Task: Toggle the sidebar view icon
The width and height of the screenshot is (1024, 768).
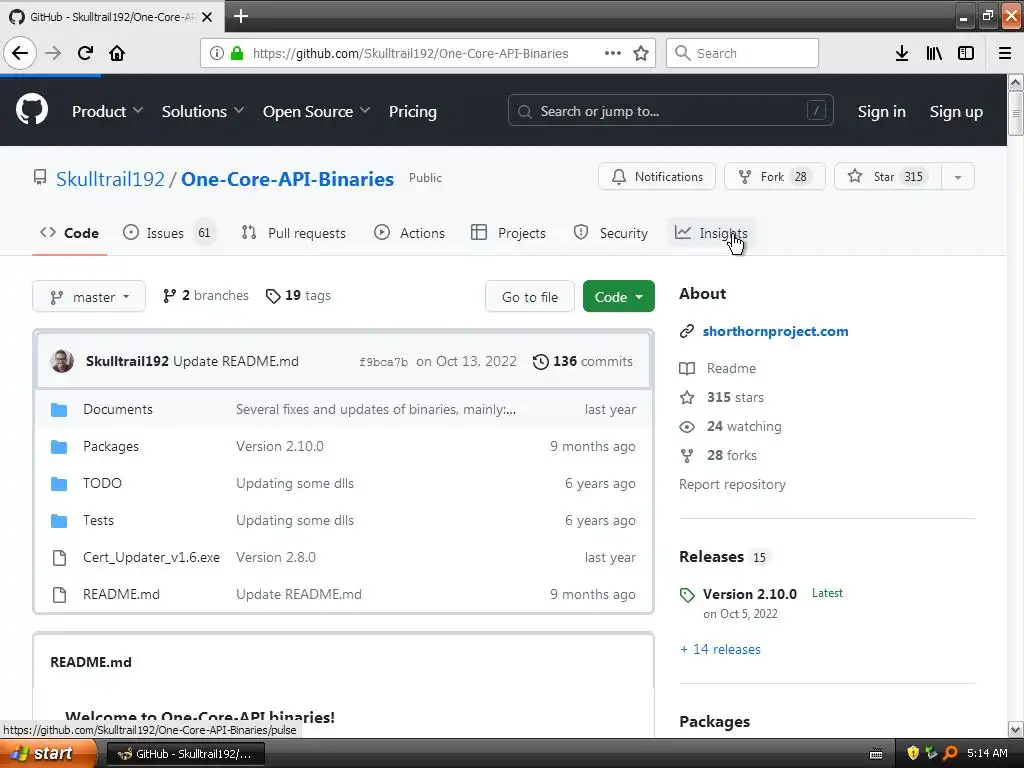Action: (966, 53)
